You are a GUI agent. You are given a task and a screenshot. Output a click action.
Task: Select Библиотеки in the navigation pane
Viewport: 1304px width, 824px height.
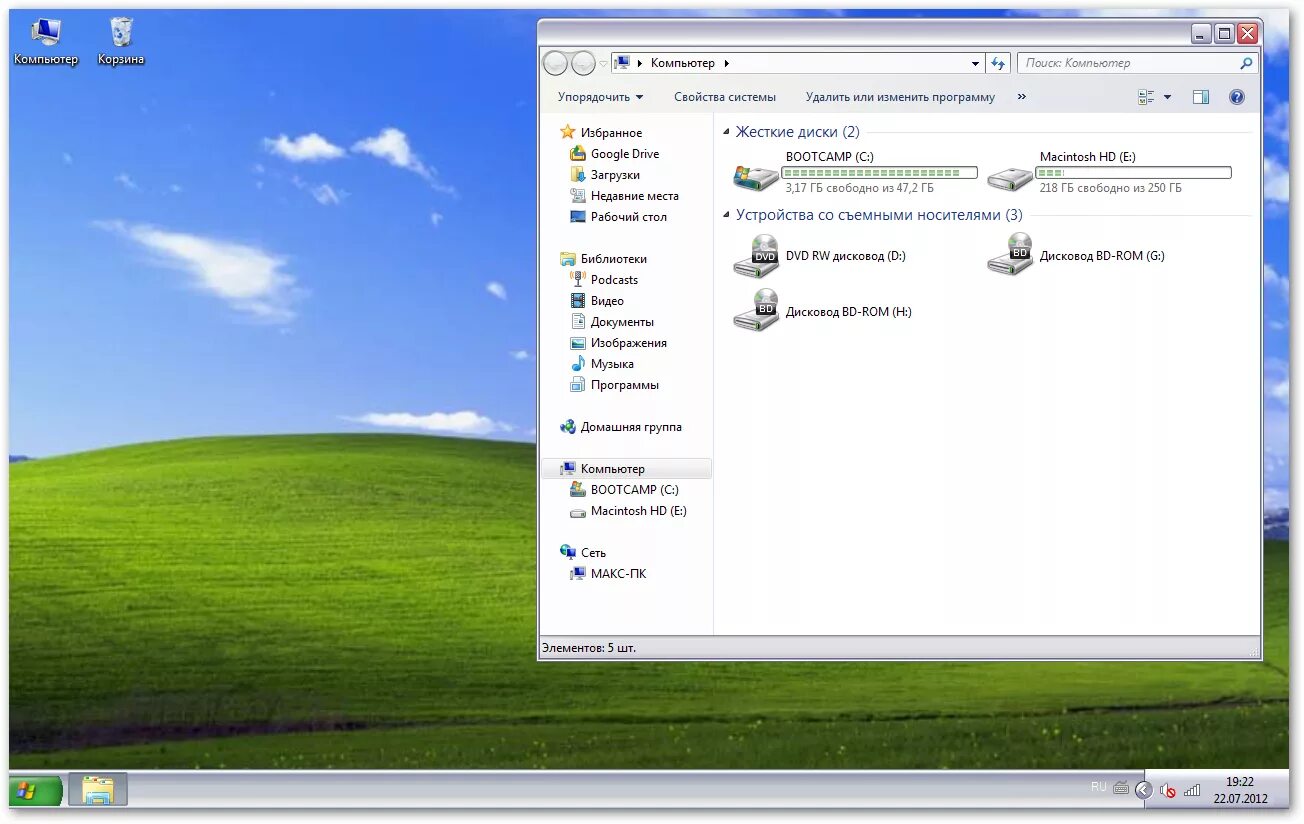(x=603, y=259)
